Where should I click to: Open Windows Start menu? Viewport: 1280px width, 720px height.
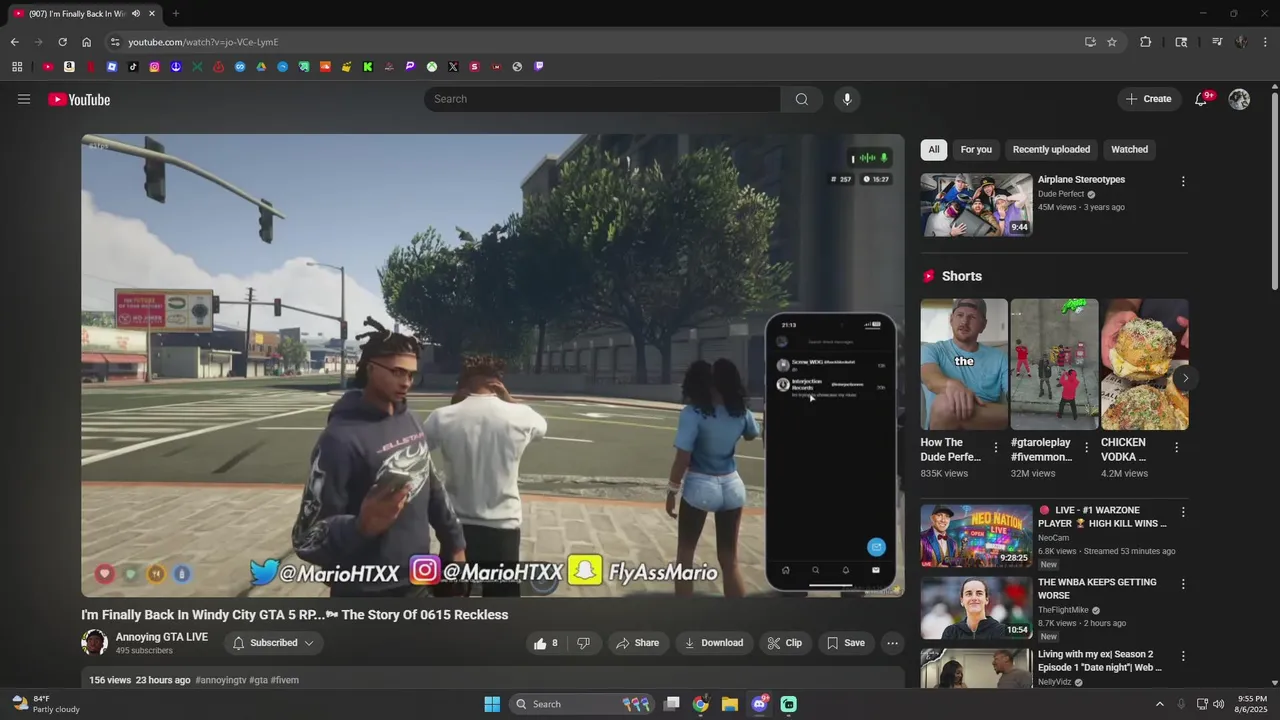492,704
